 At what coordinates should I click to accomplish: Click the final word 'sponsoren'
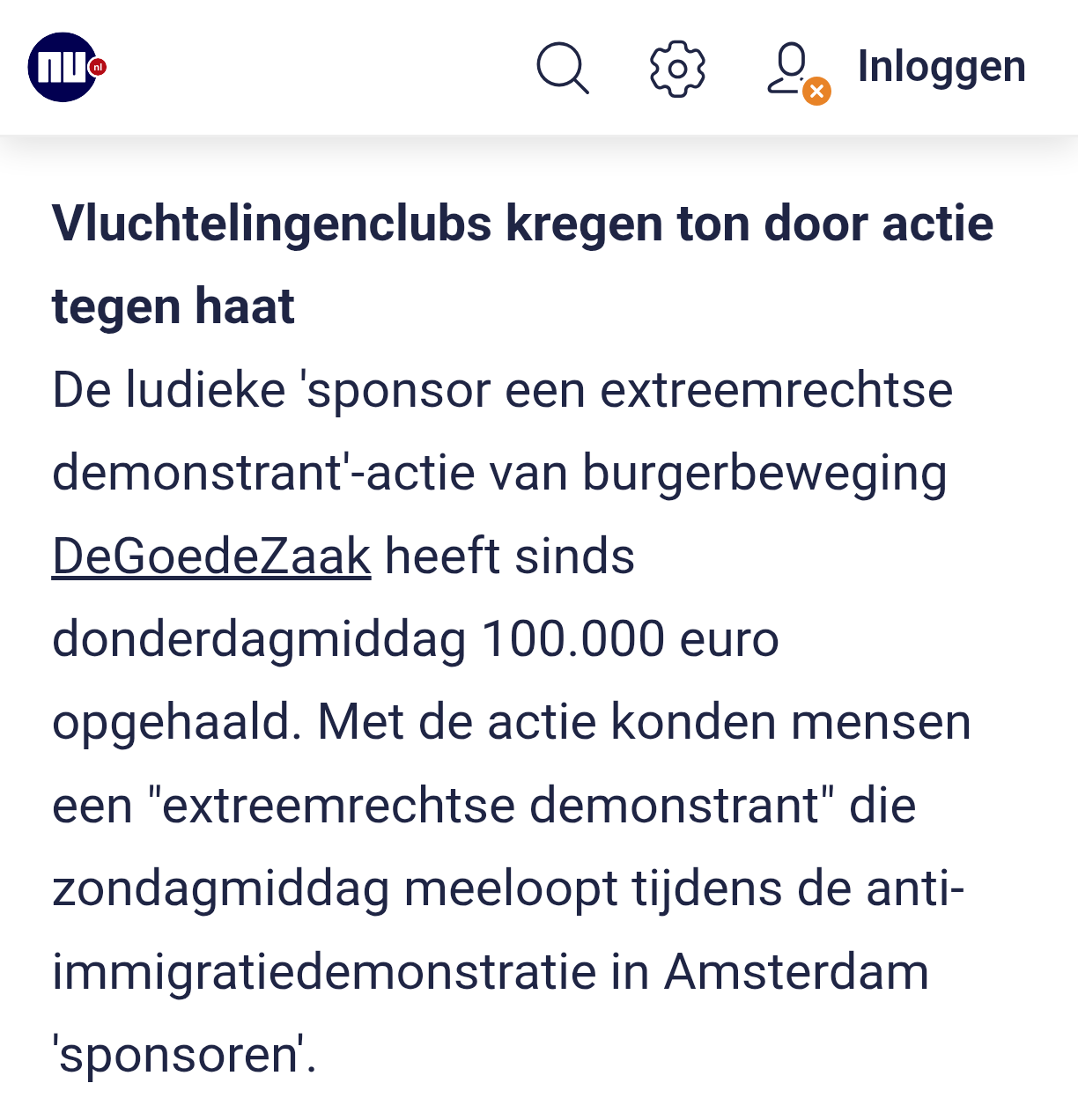(x=179, y=1055)
